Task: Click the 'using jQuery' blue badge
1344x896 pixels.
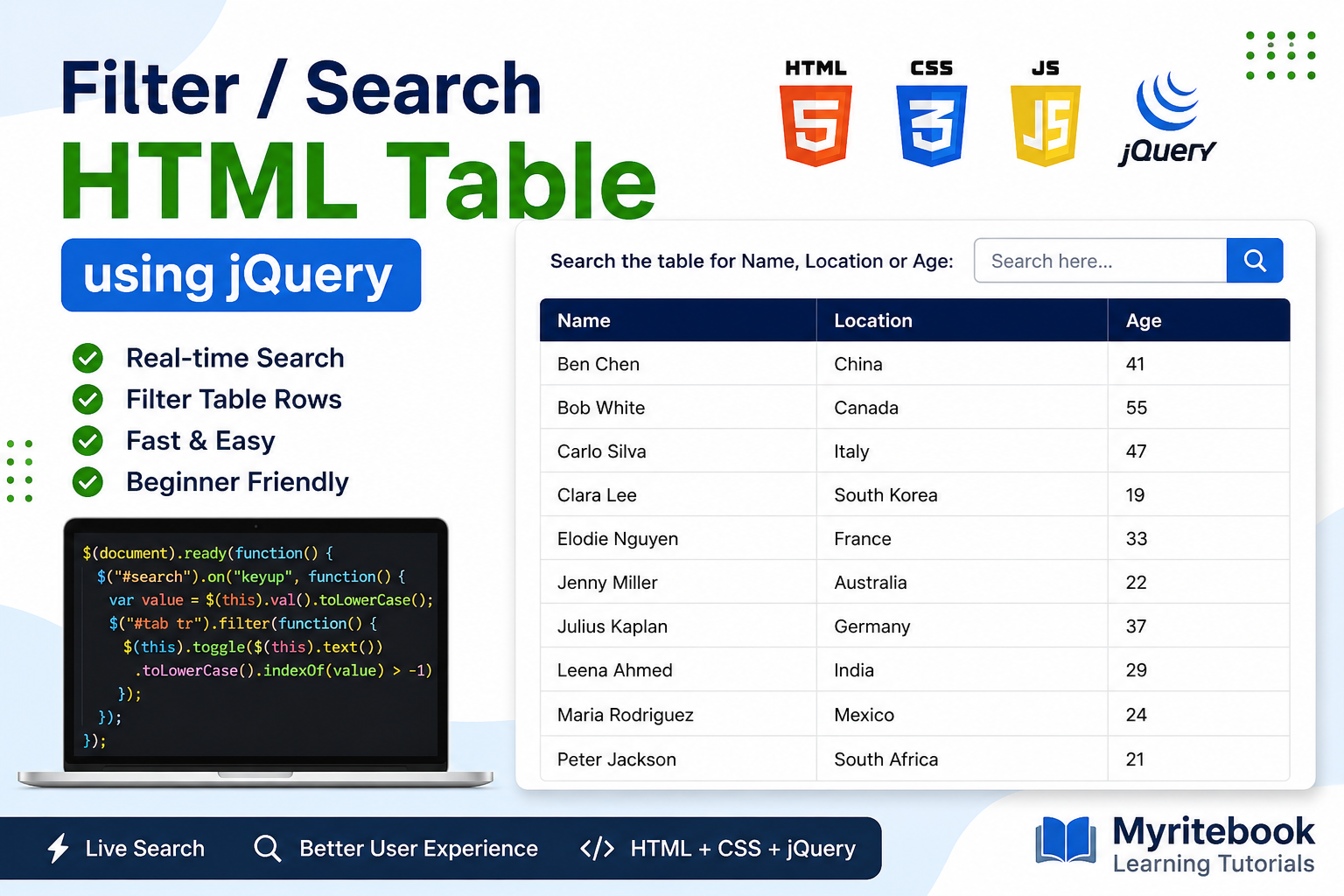Action: tap(241, 275)
